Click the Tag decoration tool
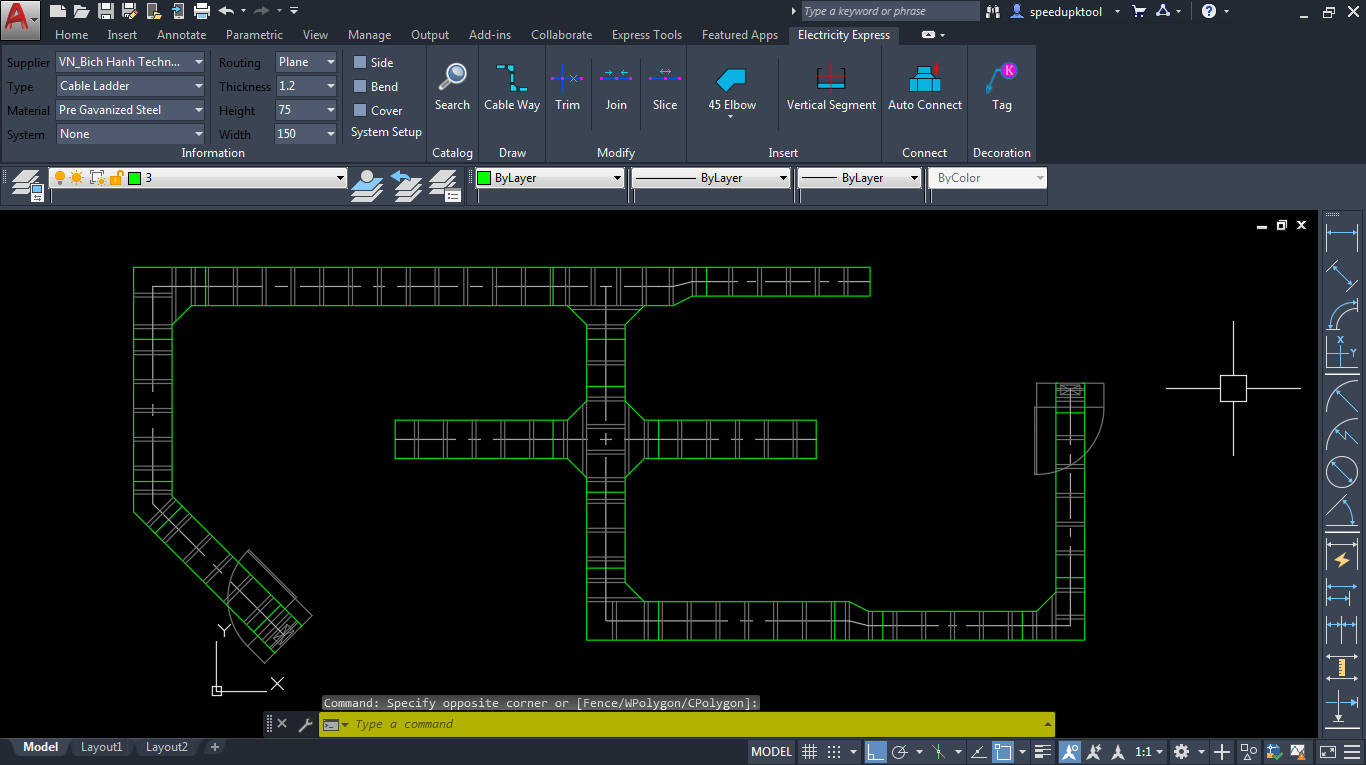1366x765 pixels. (1001, 87)
